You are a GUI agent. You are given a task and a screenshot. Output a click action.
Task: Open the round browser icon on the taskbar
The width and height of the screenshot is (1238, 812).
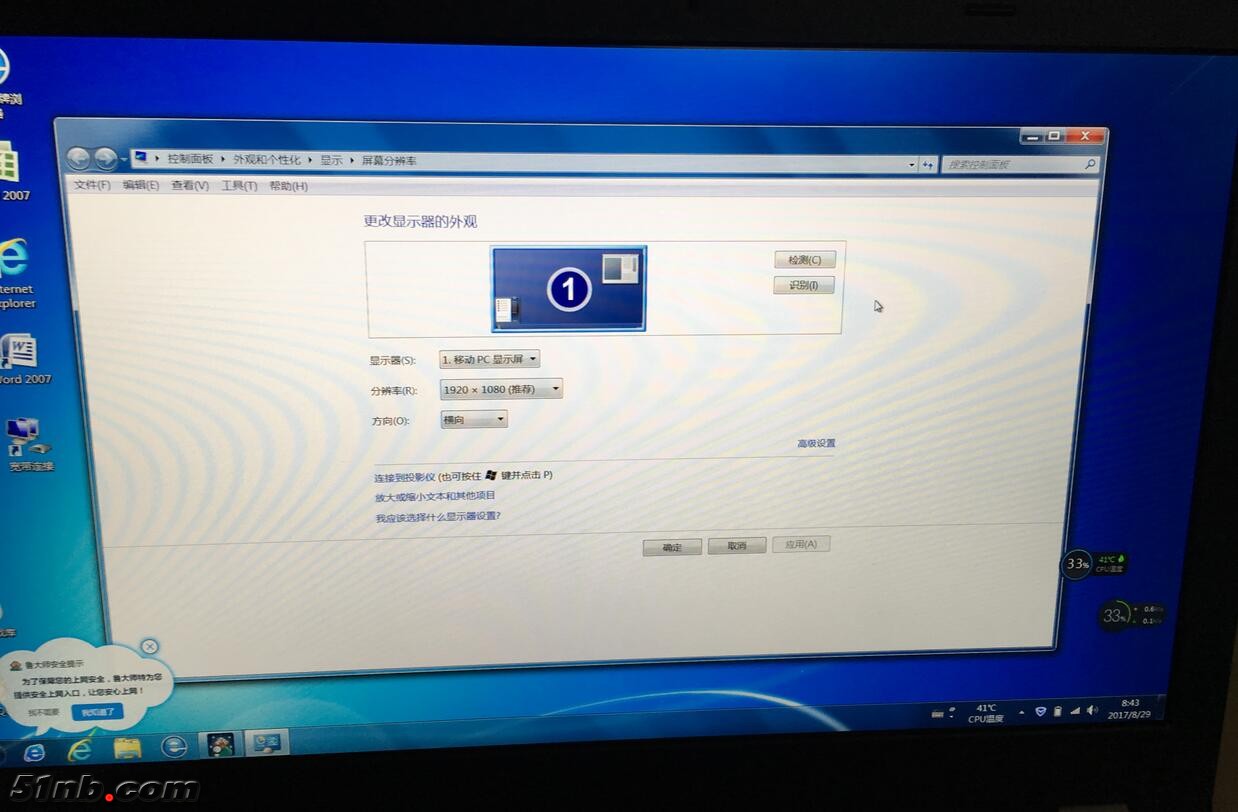click(x=174, y=746)
